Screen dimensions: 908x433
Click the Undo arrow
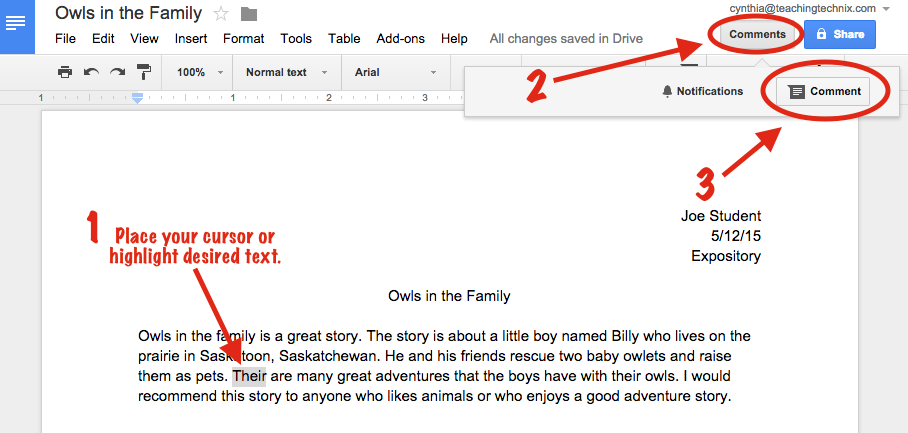[91, 72]
